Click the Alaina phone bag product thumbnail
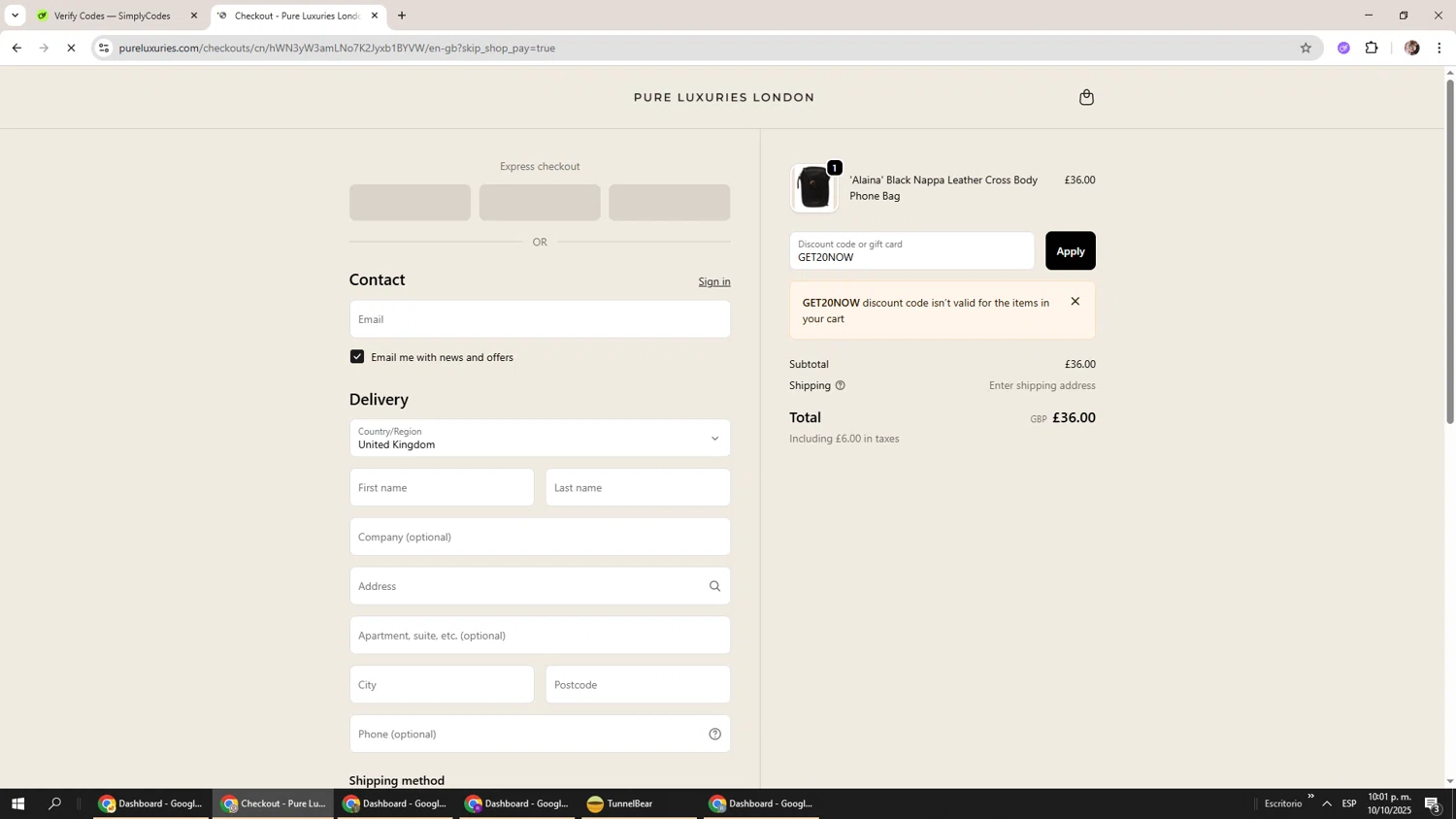The image size is (1456, 819). pos(814,188)
